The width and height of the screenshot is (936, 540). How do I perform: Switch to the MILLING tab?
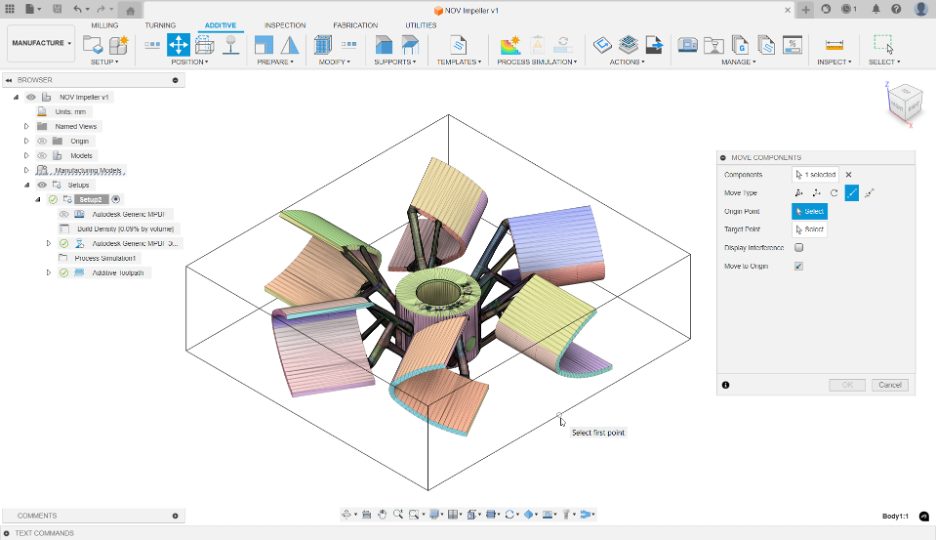tap(103, 25)
